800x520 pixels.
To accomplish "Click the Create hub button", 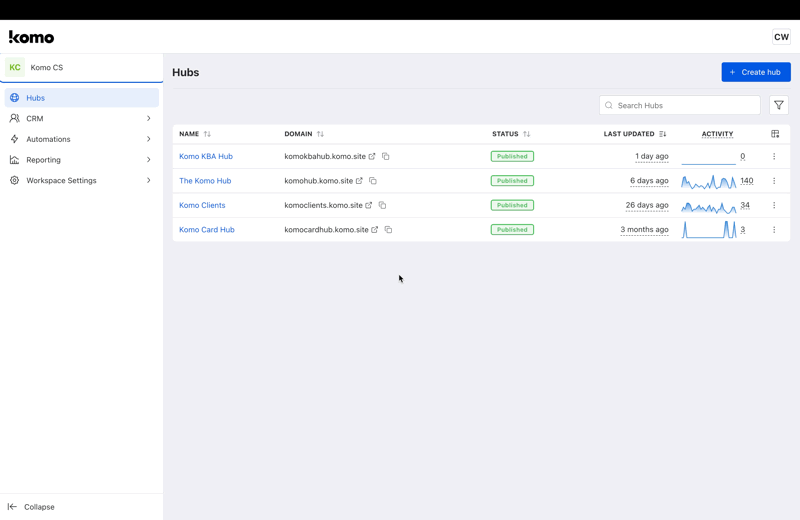I will pos(756,72).
